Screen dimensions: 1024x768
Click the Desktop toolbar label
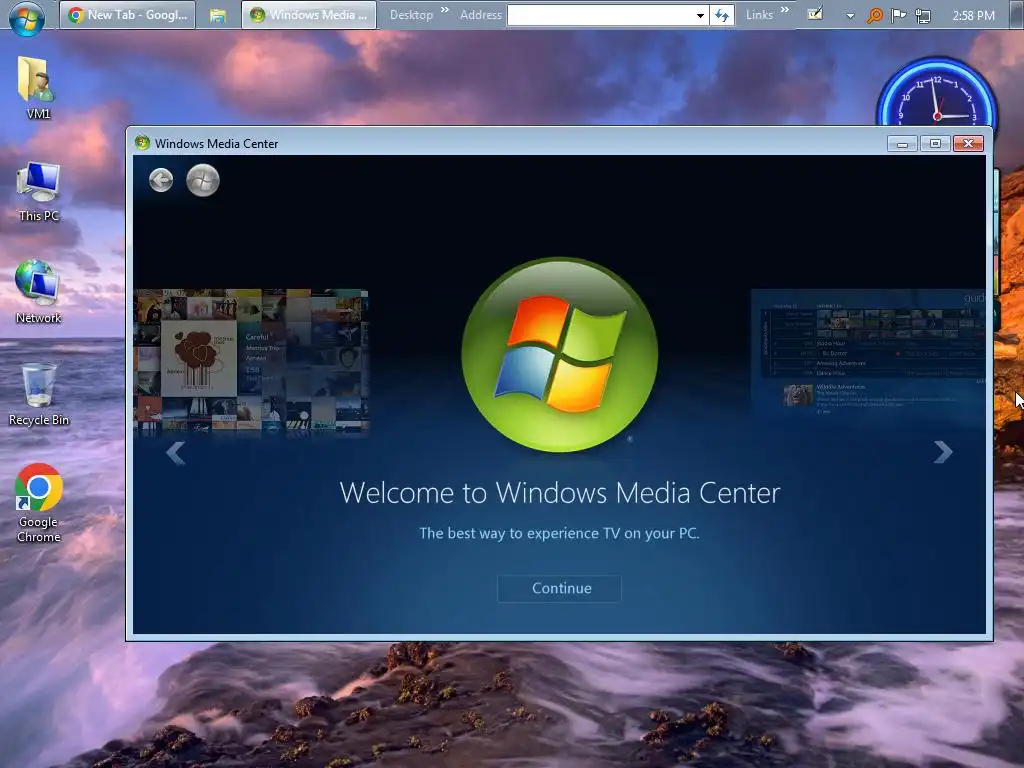tap(411, 14)
